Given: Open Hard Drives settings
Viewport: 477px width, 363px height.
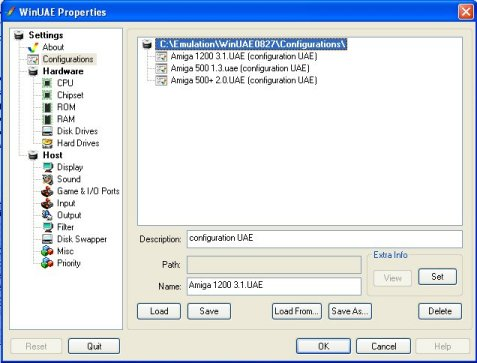Looking at the screenshot, I should click(x=78, y=143).
